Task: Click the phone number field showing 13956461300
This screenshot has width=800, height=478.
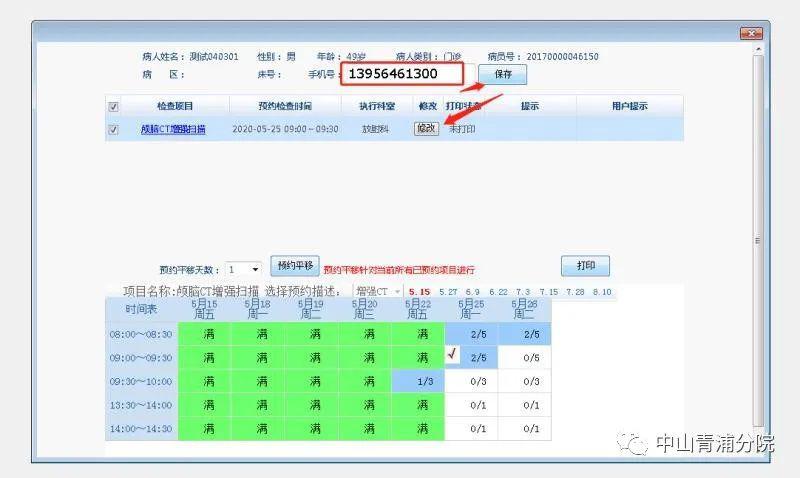Action: [402, 74]
